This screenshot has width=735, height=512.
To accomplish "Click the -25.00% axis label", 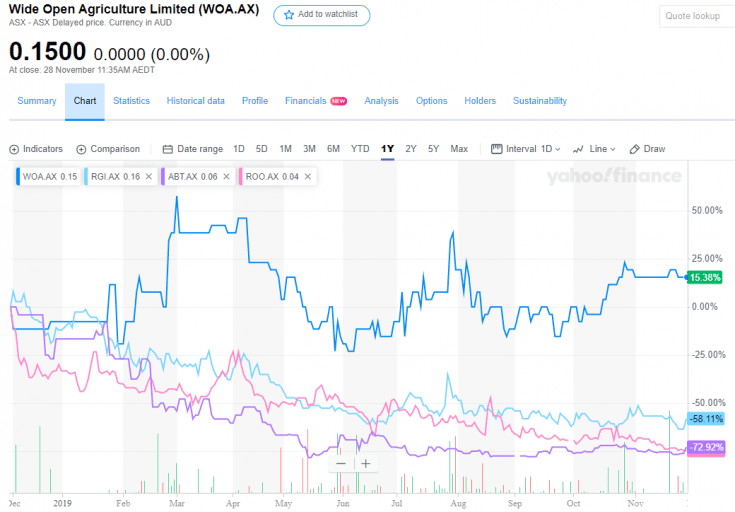I will click(x=708, y=355).
